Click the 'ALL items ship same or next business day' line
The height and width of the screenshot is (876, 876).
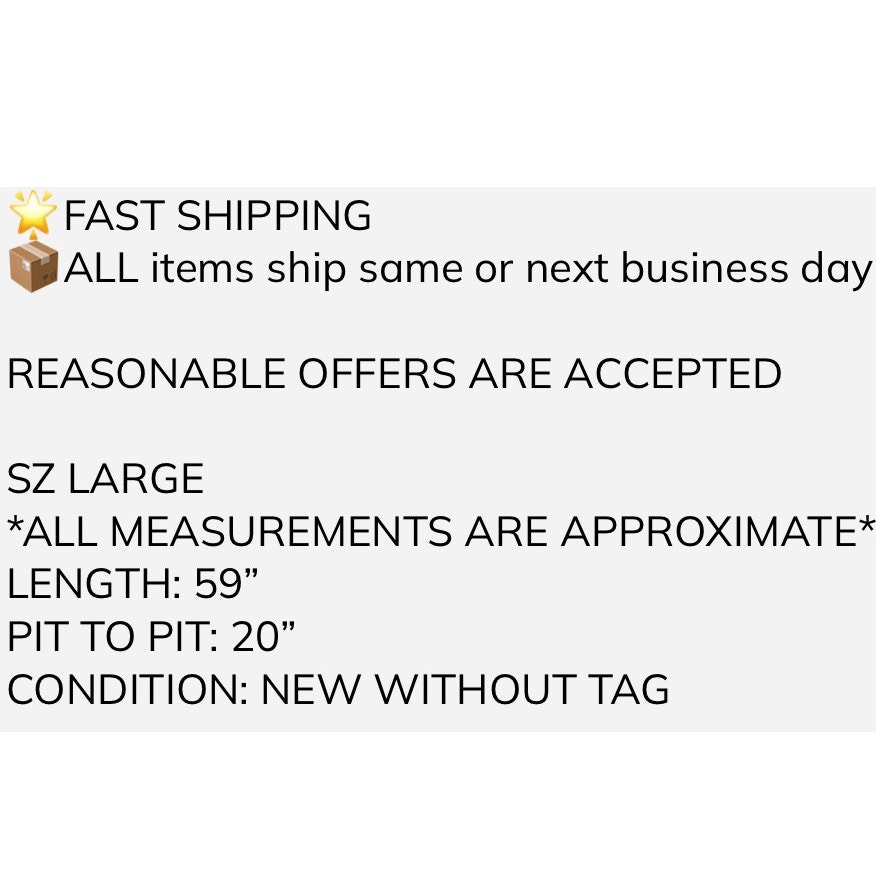click(468, 270)
